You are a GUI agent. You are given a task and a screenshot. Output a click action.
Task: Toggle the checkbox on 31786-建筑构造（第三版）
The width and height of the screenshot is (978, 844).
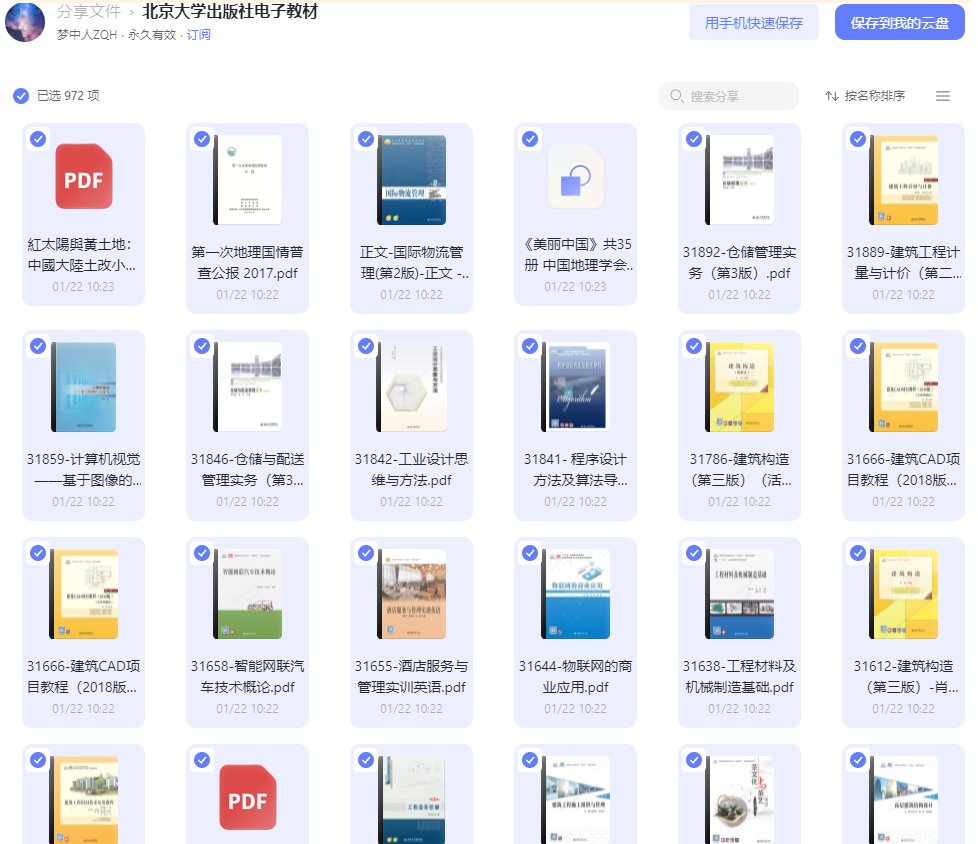(x=694, y=346)
